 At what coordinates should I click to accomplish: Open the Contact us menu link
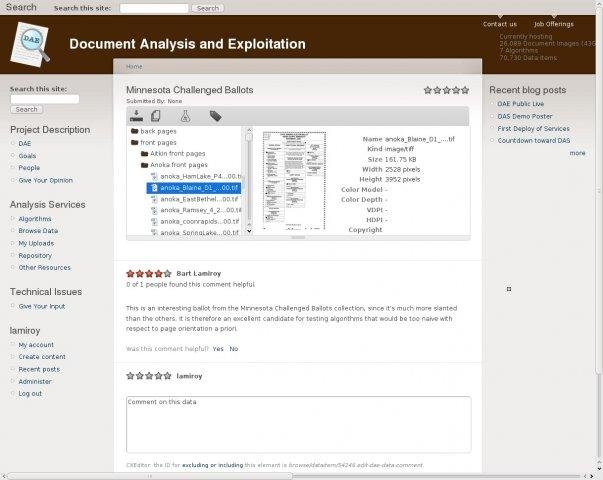(500, 24)
